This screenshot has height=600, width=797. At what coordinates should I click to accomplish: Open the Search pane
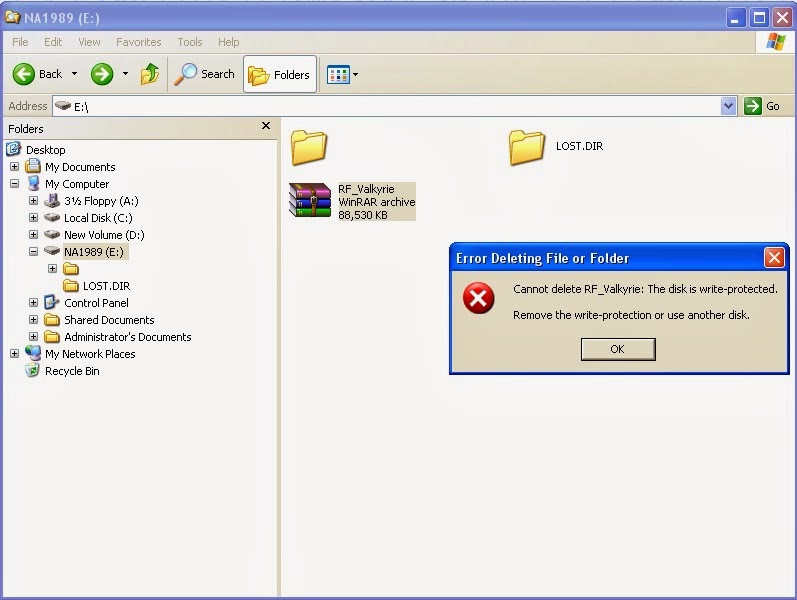point(204,74)
